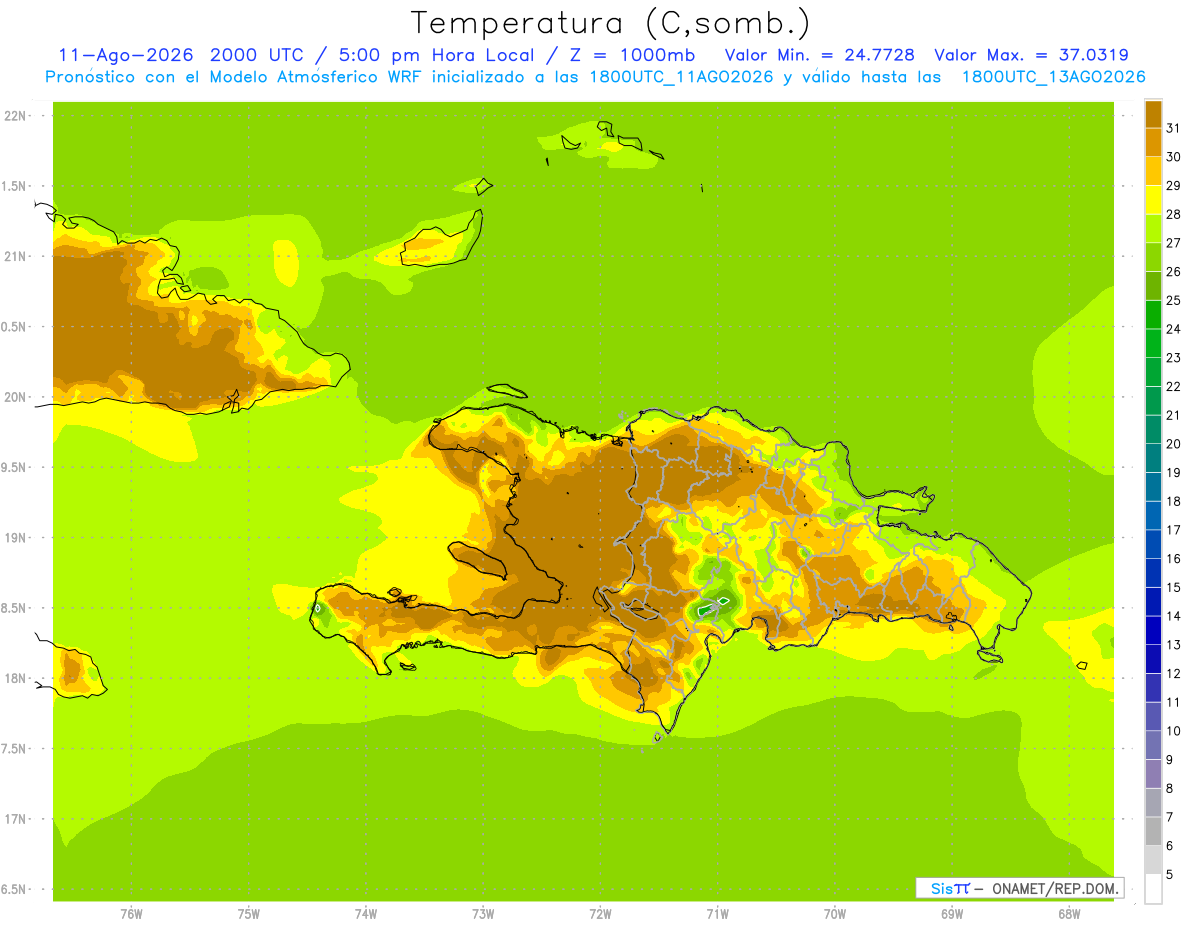Select the '72W' longitude label
1200x927 pixels.
click(600, 914)
